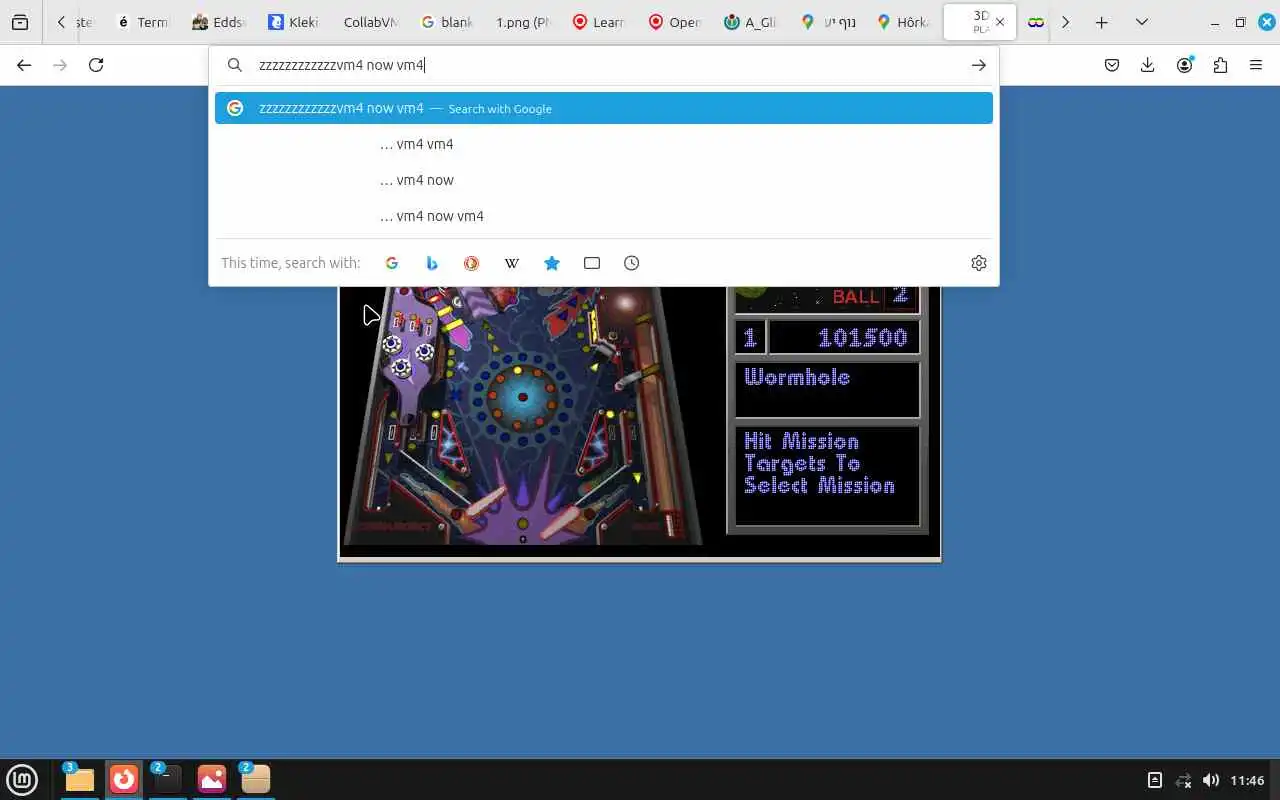Image resolution: width=1280 pixels, height=800 pixels.
Task: Open the Pocket save icon in toolbar
Action: [x=1112, y=65]
